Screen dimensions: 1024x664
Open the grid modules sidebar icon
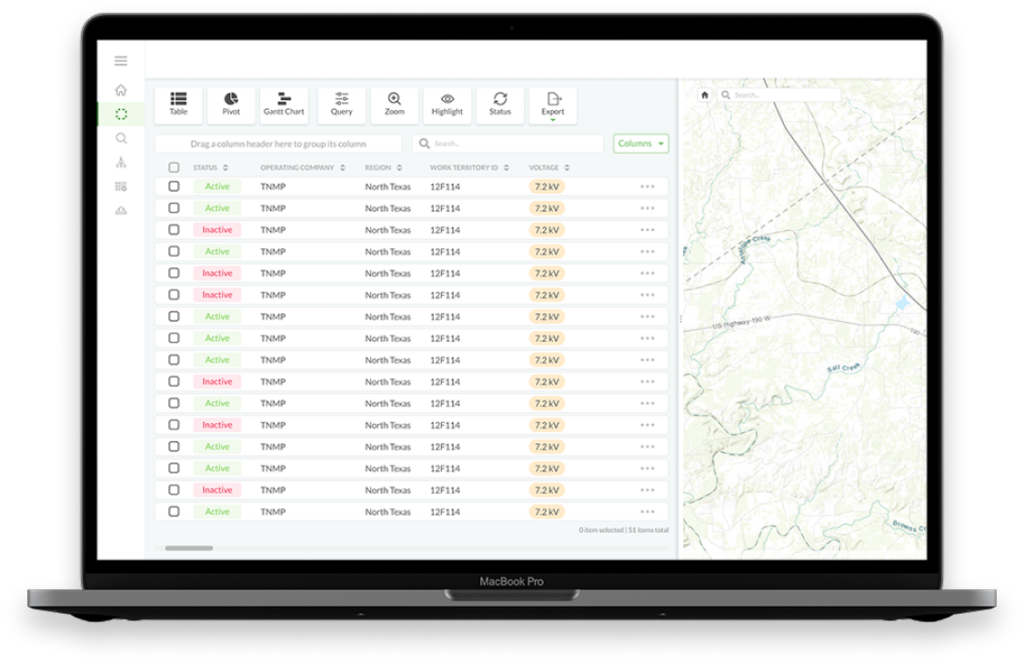click(121, 187)
